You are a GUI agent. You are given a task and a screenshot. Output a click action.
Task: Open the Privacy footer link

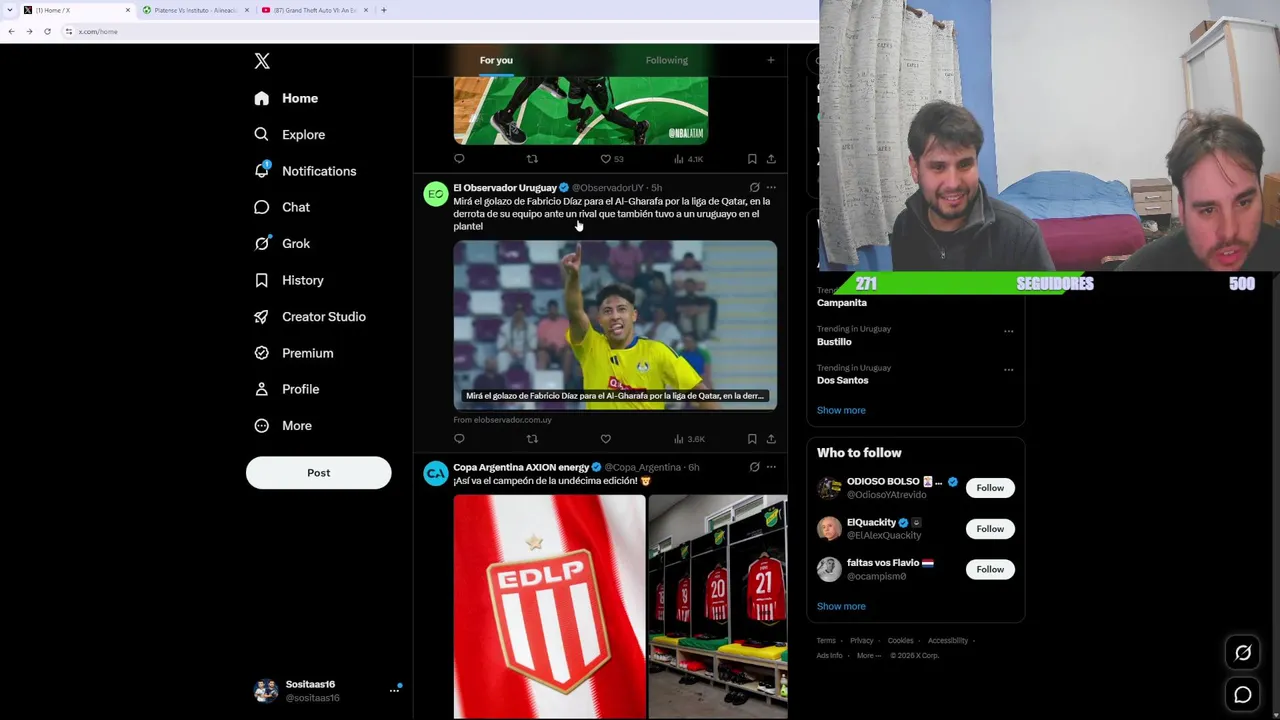pyautogui.click(x=862, y=641)
